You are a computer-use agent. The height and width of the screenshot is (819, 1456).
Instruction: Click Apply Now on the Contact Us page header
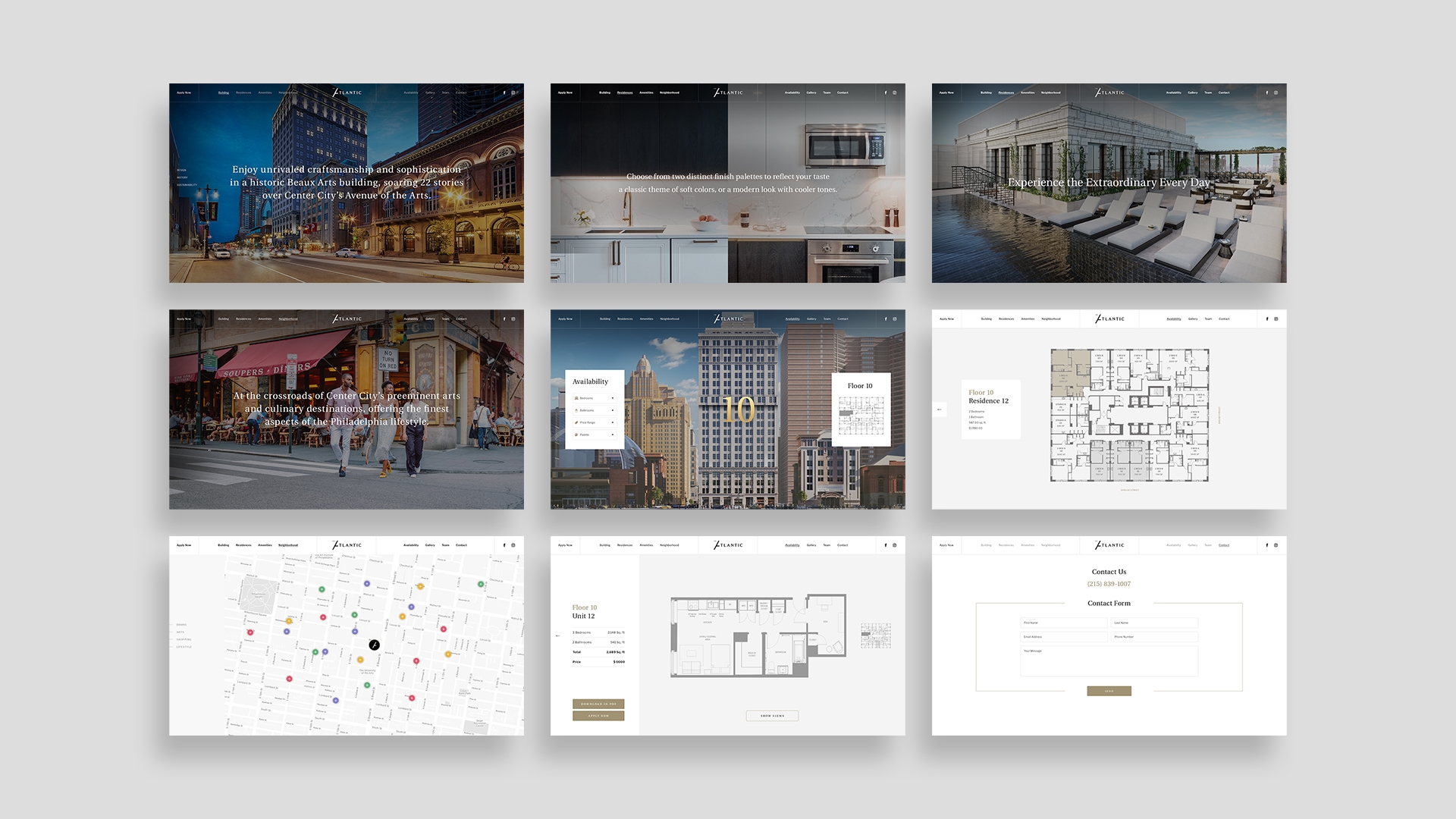pyautogui.click(x=947, y=545)
